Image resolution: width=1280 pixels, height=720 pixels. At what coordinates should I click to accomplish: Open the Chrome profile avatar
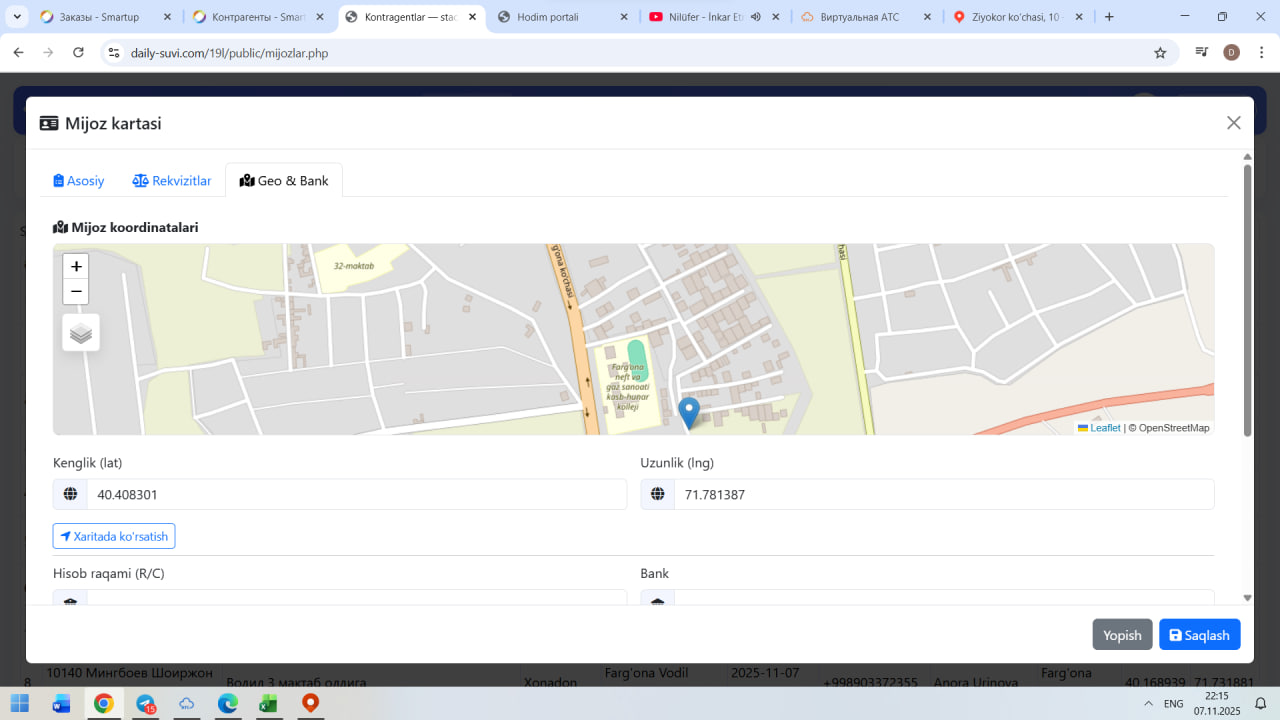[x=1231, y=53]
